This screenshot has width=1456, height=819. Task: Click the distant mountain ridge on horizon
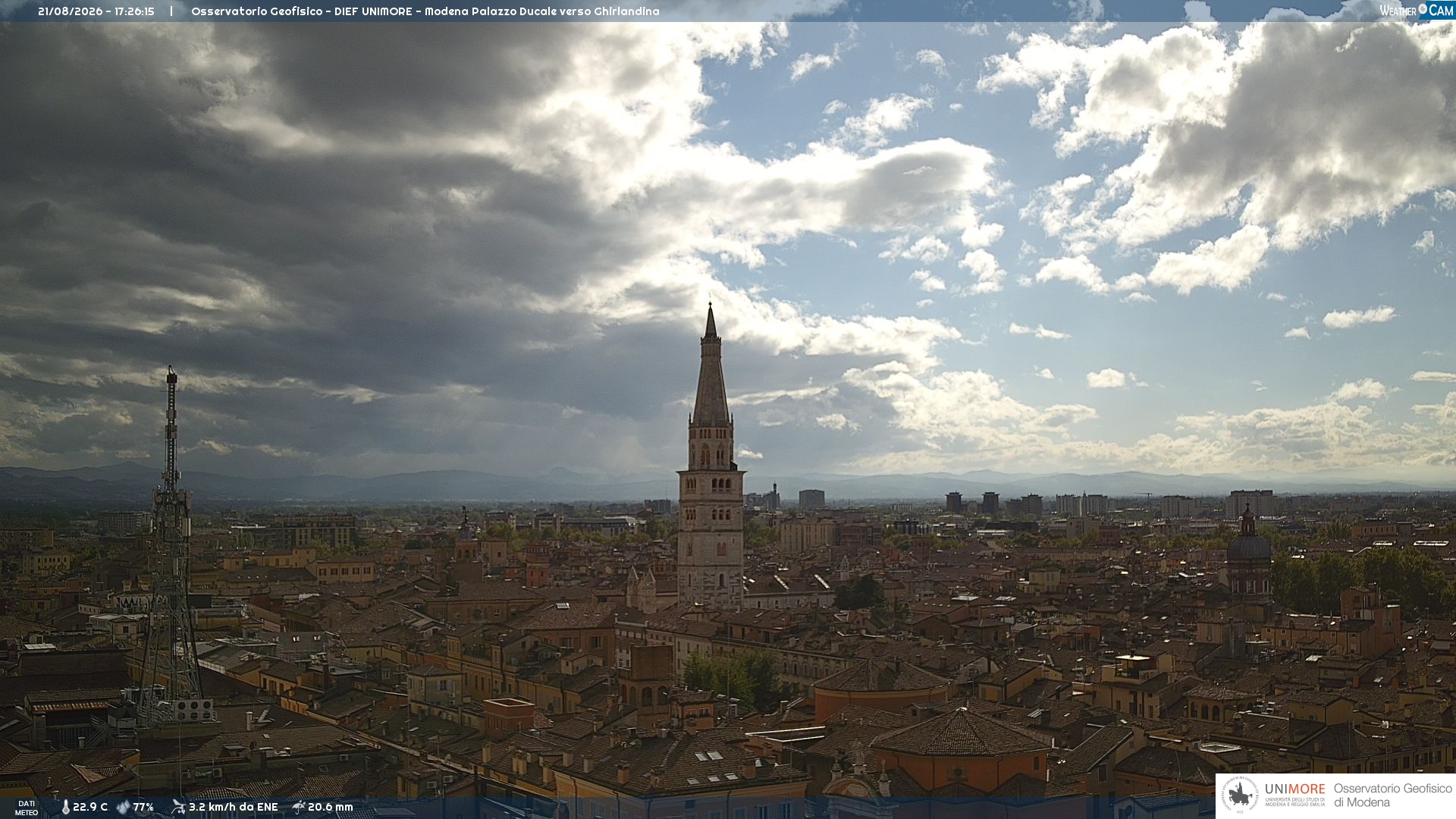(x=728, y=483)
